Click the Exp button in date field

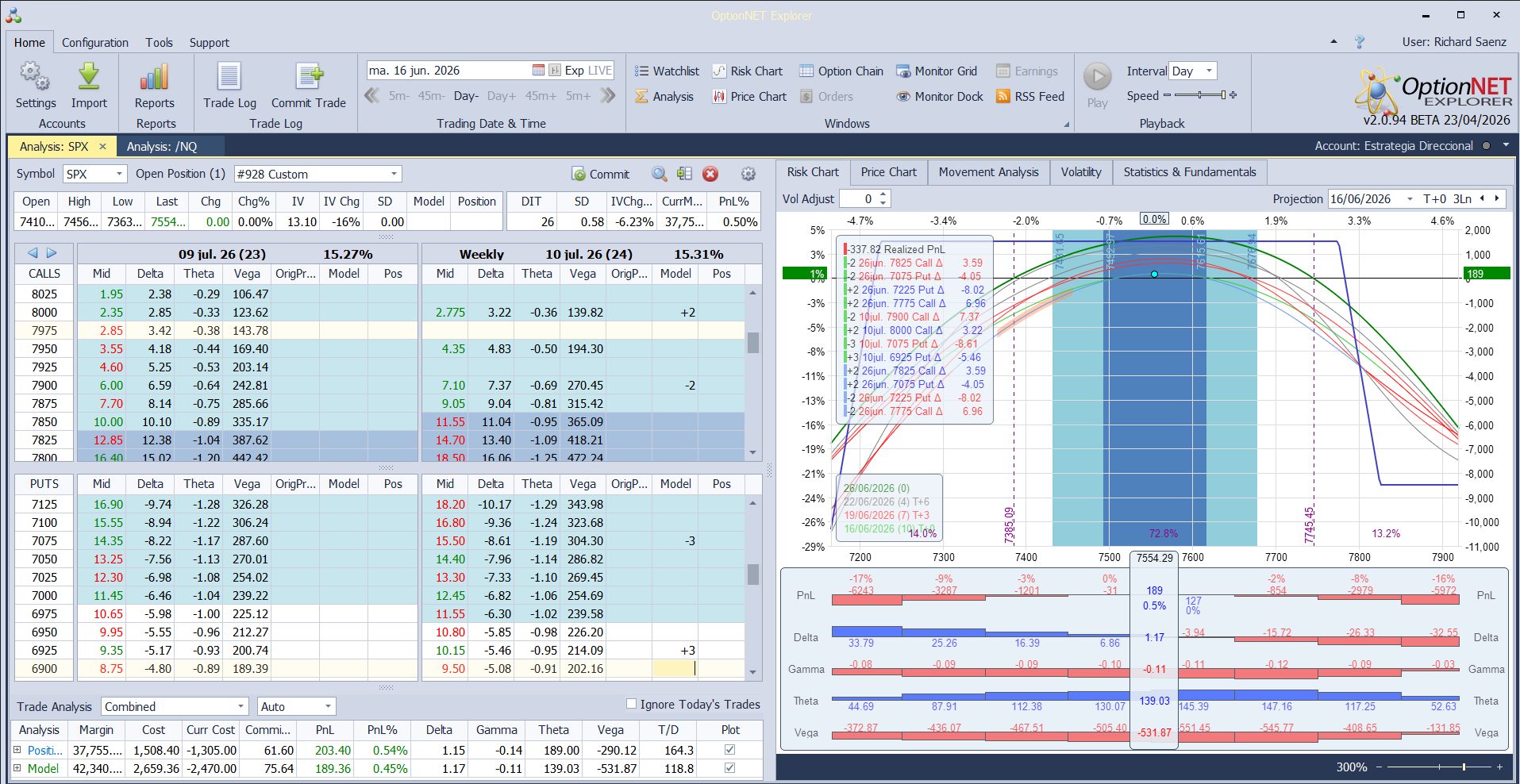[x=575, y=71]
